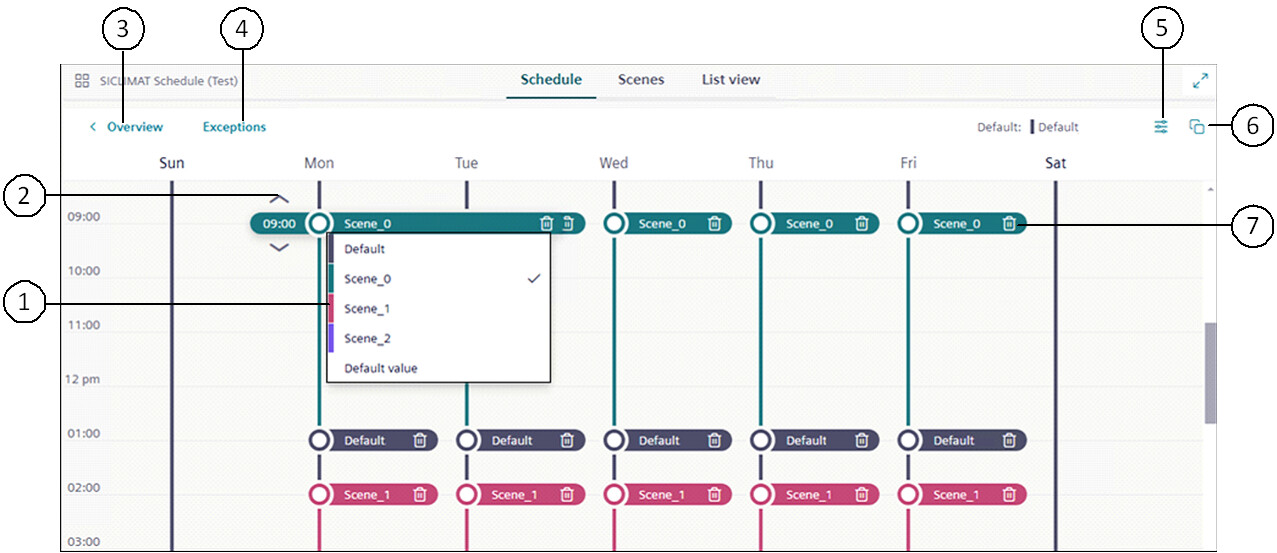This screenshot has height=553, width=1277.
Task: Delete the Wednesday Scene_0 entry
Action: point(714,224)
